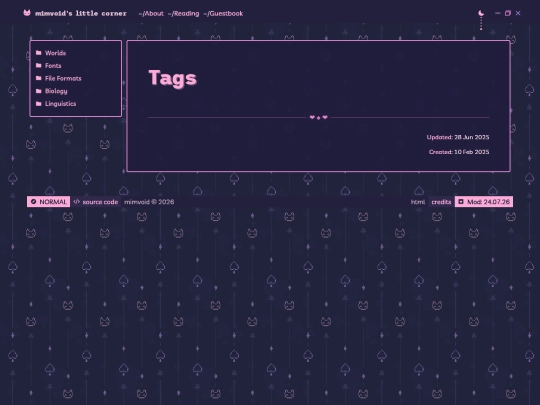Click folder icon beside File Formats

tap(39, 78)
